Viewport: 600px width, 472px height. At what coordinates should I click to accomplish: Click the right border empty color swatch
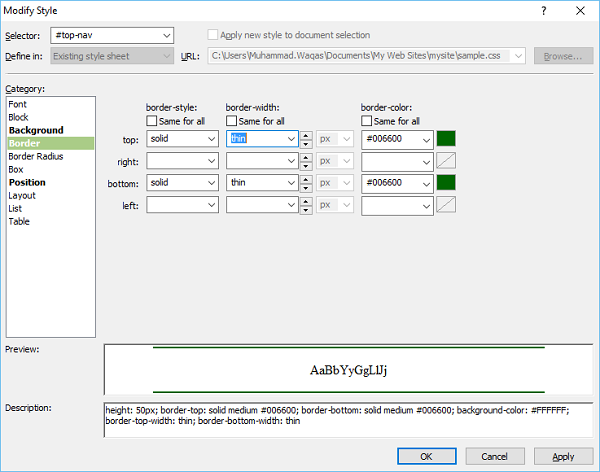click(x=446, y=161)
